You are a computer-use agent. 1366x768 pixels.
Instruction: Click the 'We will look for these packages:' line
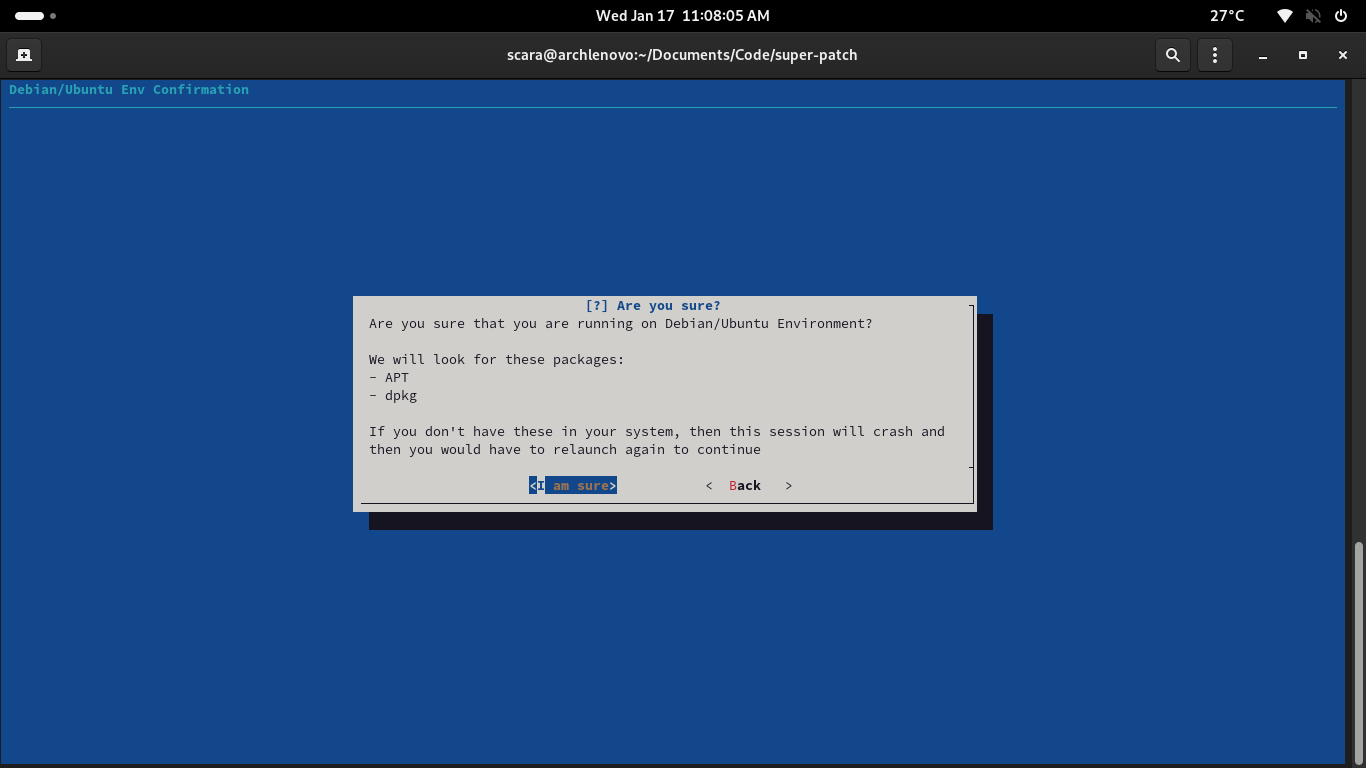tap(497, 359)
